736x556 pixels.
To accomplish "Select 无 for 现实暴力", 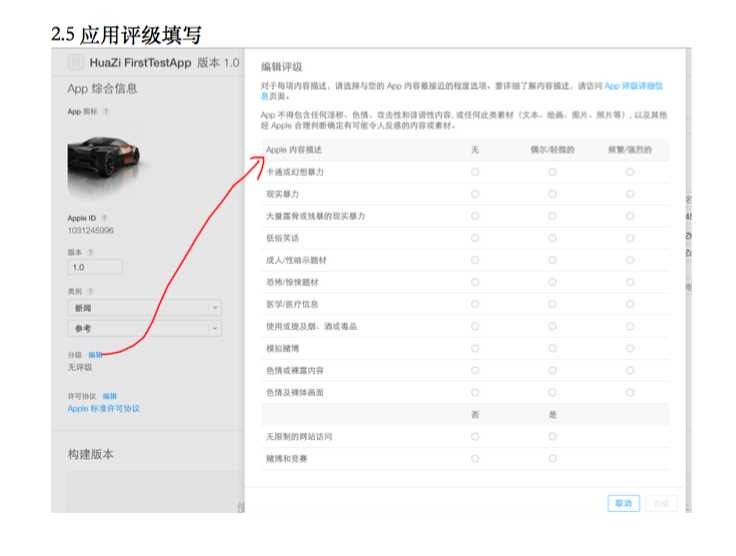I will point(475,194).
